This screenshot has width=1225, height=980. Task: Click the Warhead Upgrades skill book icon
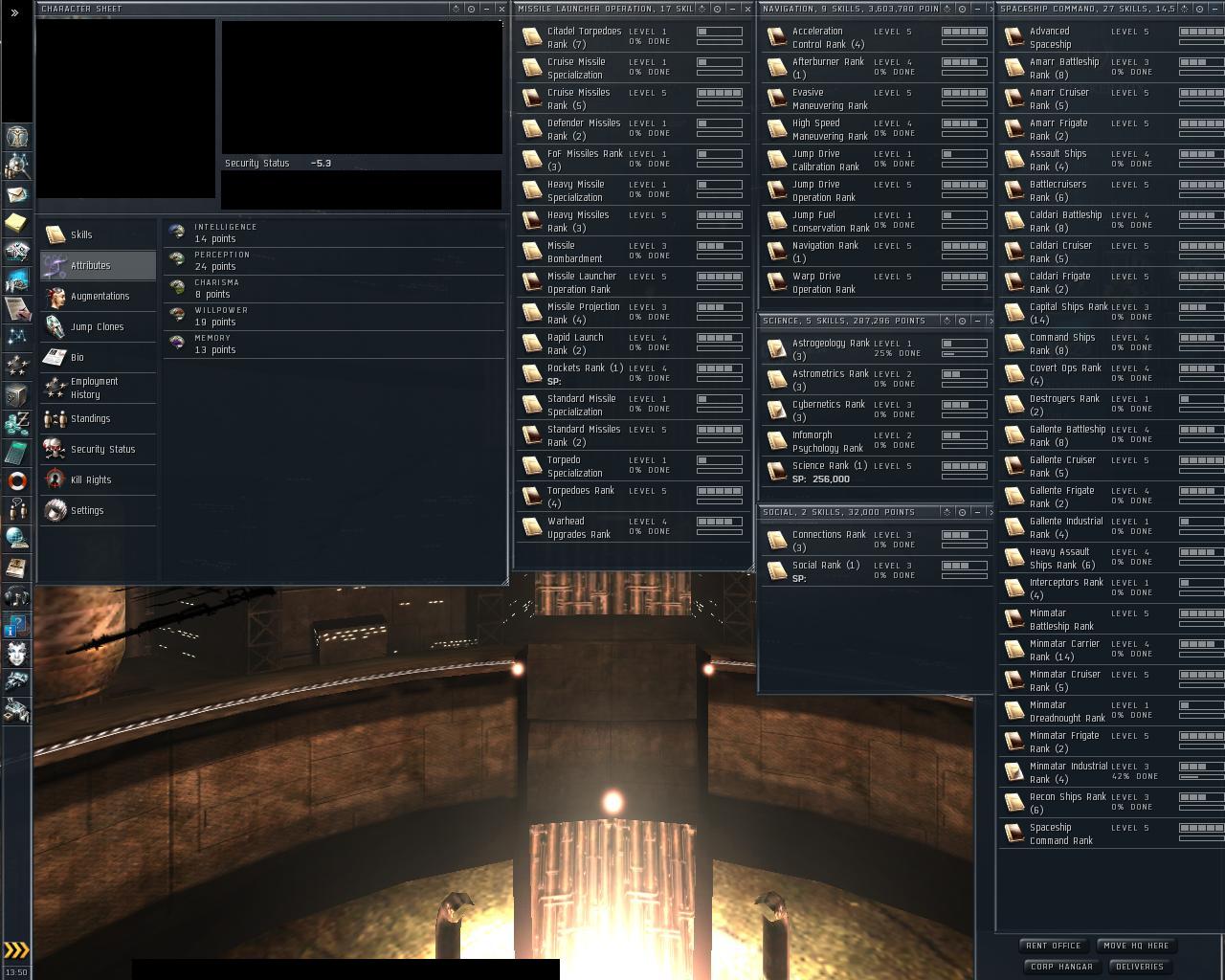click(x=532, y=527)
